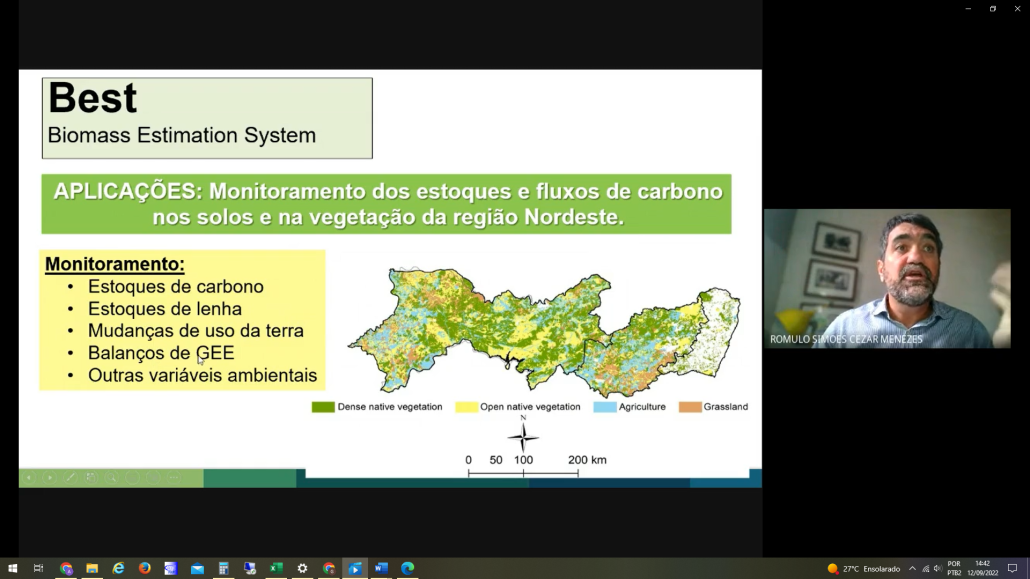
Task: Open the notification center icon
Action: [x=1012, y=568]
